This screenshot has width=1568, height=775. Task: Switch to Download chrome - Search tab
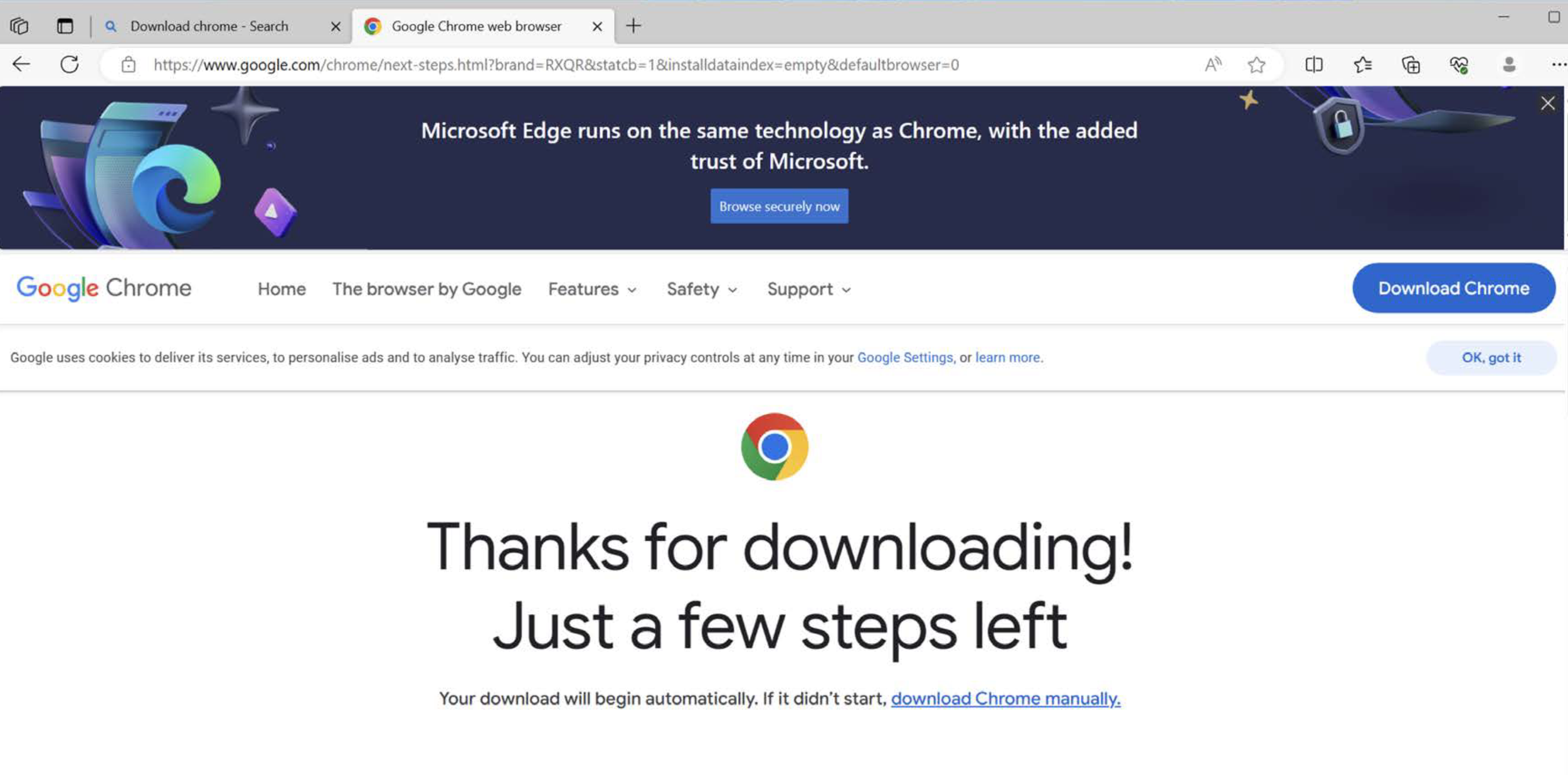tap(209, 26)
